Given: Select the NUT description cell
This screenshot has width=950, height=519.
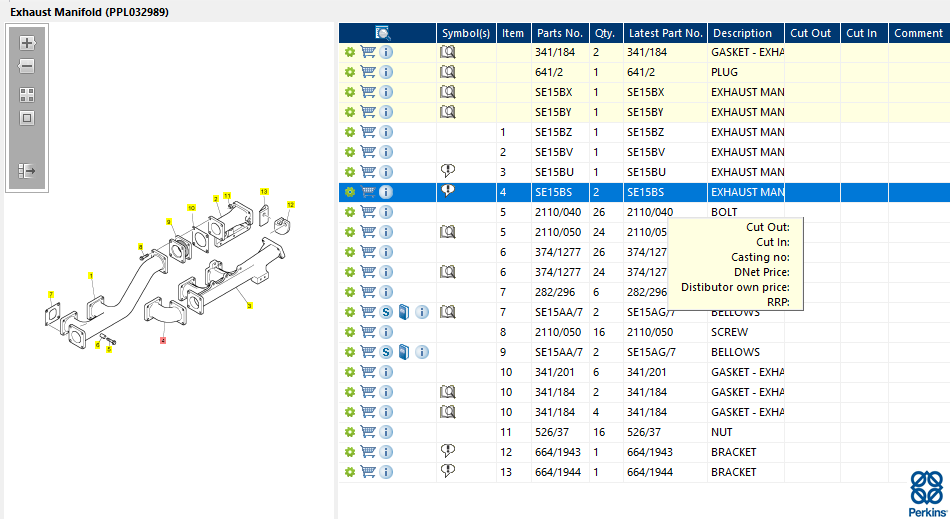Looking at the screenshot, I should click(x=746, y=432).
